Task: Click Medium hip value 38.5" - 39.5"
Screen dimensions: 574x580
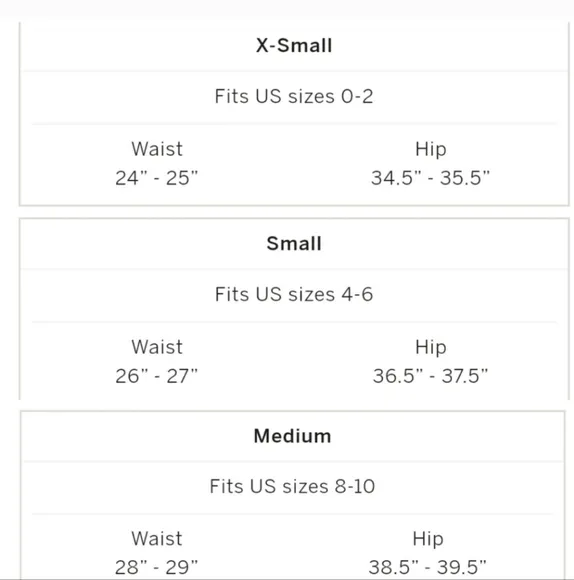Action: (x=428, y=567)
